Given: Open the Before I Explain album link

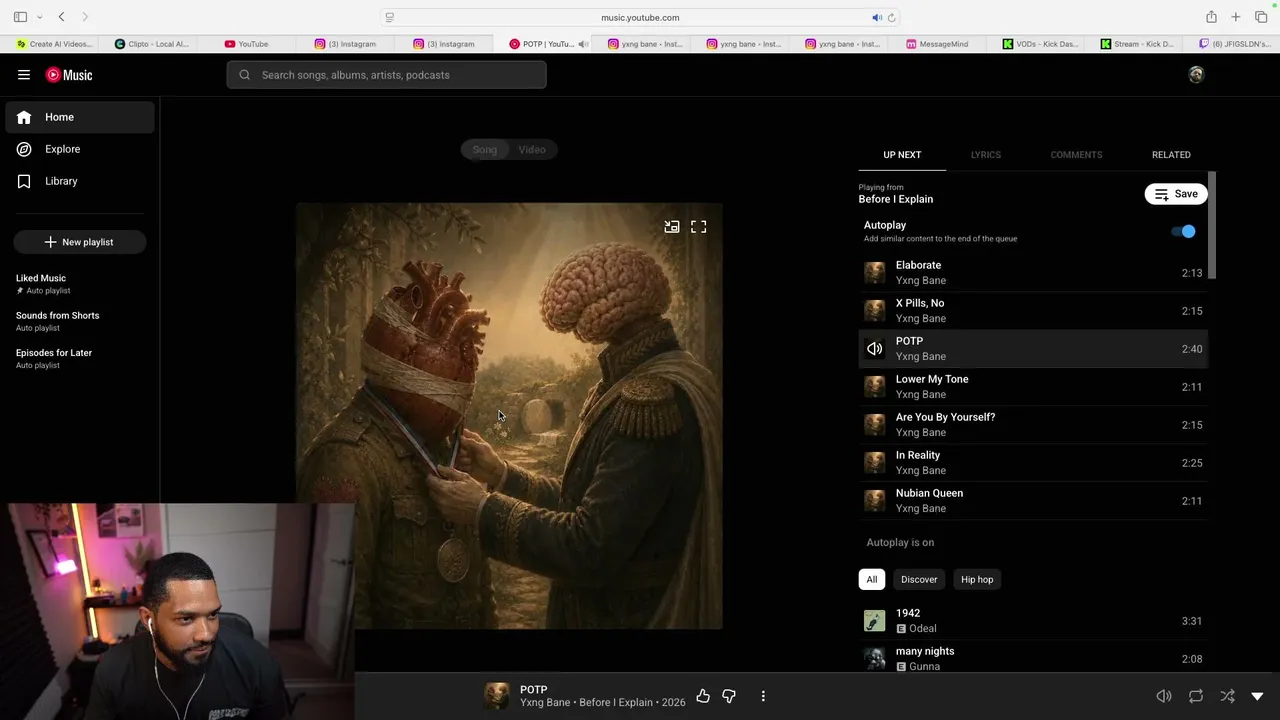Looking at the screenshot, I should coord(616,703).
